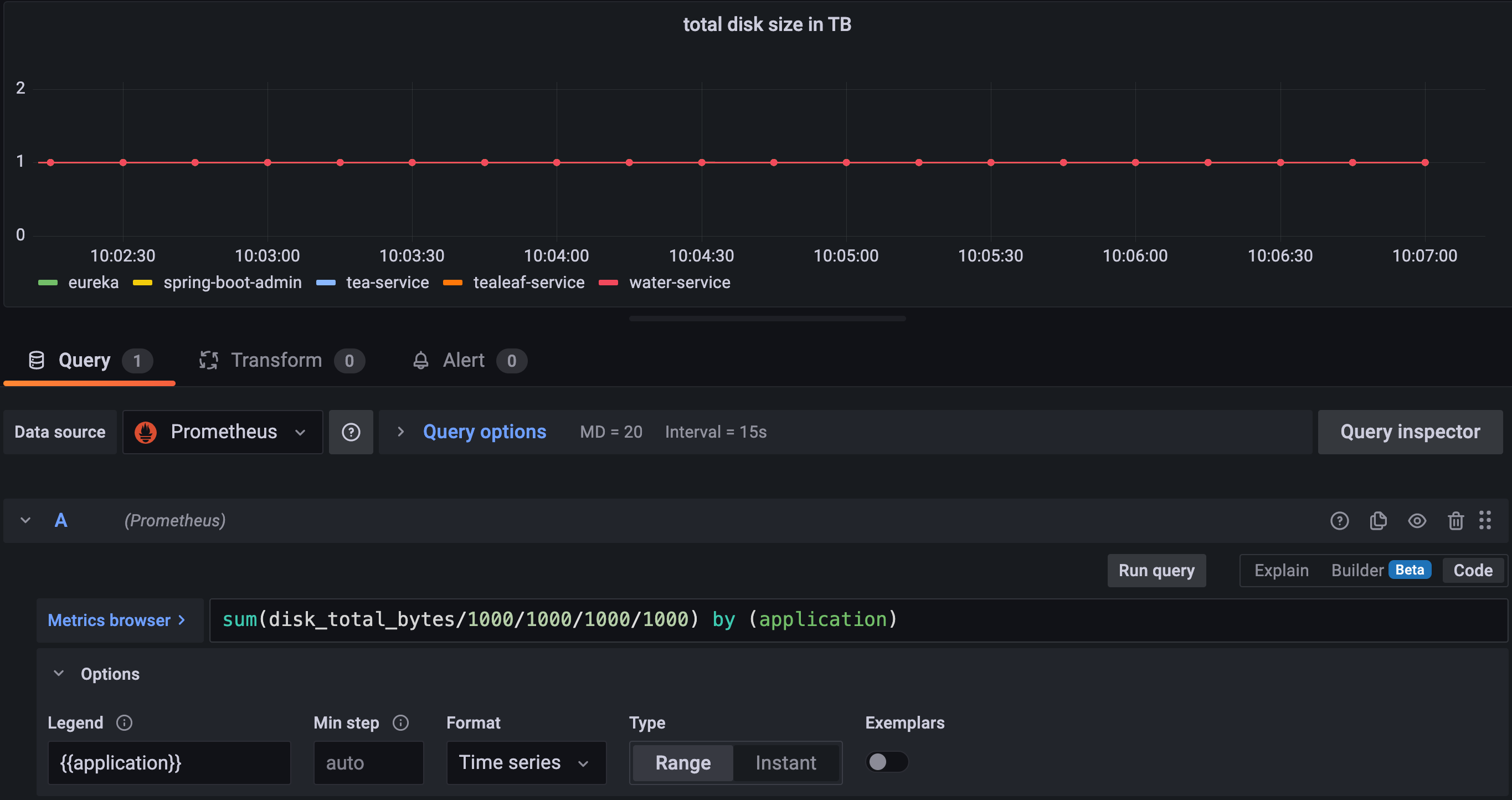1512x800 pixels.
Task: Enable the Exemplars switch
Action: tap(886, 762)
